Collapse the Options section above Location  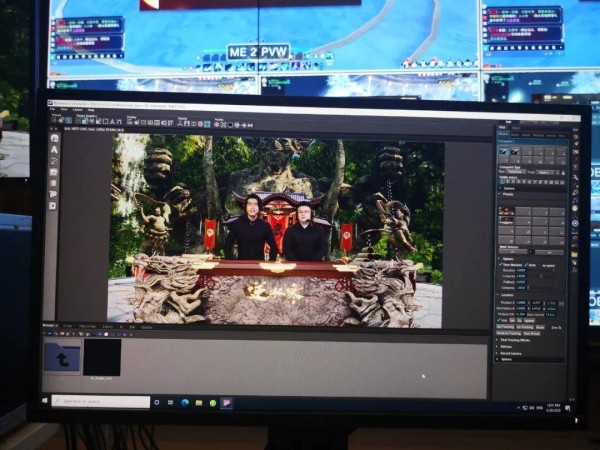coord(499,259)
